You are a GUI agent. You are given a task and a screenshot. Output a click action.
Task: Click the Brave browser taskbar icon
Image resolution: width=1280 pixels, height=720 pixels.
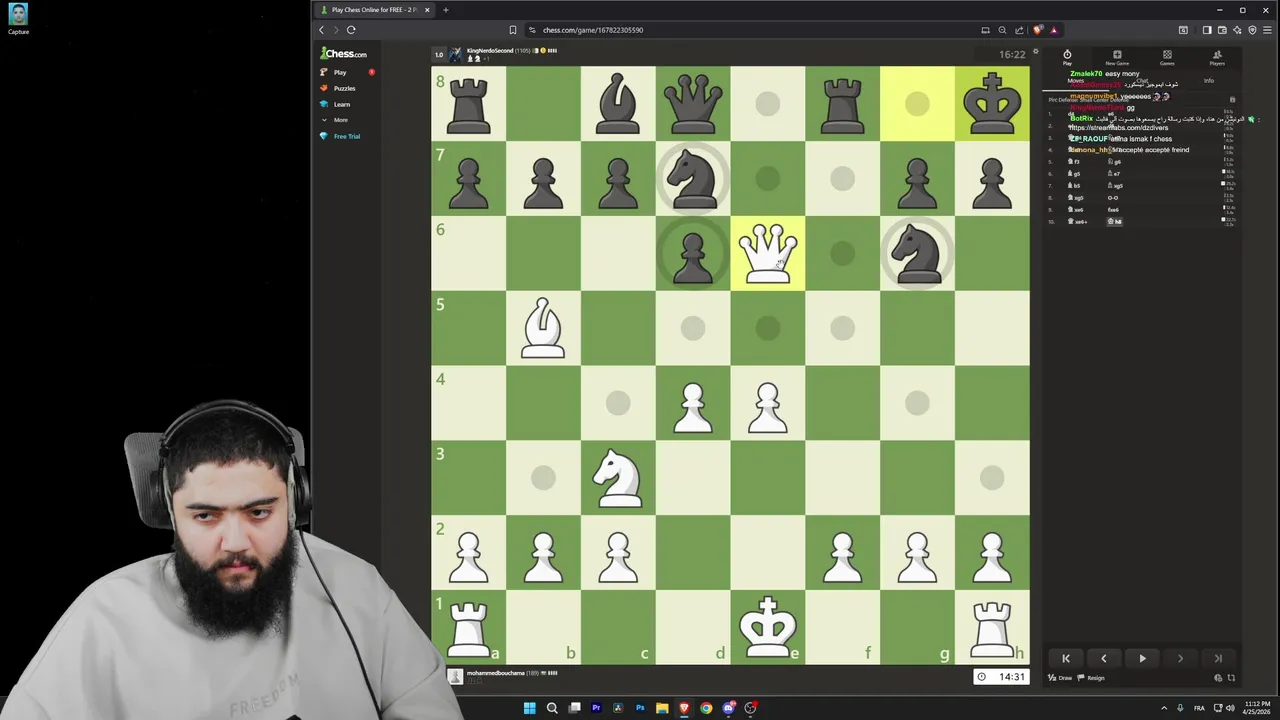pos(684,708)
